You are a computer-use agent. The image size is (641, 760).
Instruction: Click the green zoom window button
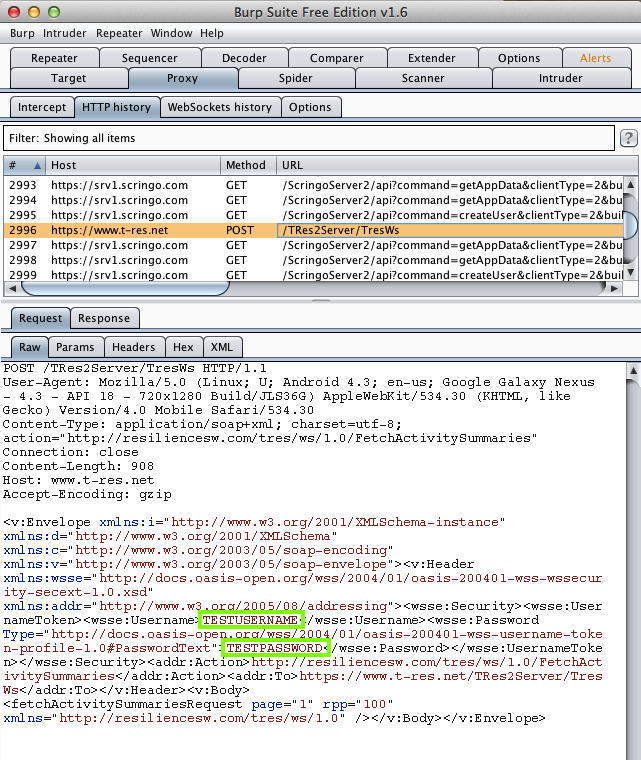(54, 12)
